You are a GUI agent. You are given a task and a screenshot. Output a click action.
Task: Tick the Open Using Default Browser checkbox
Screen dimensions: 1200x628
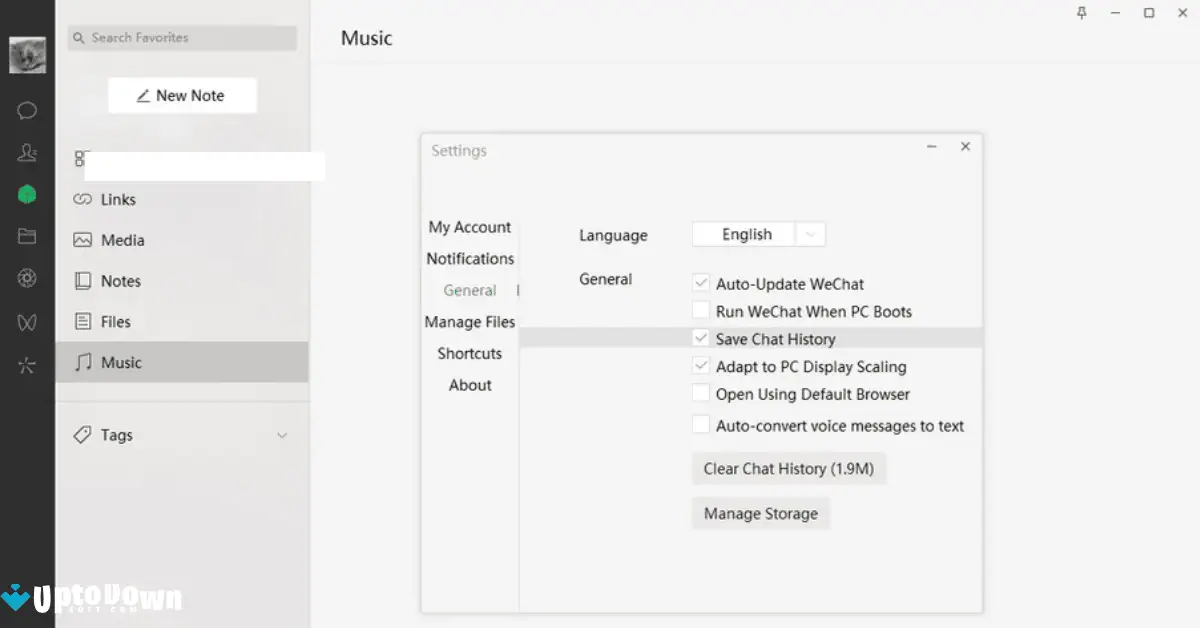coord(701,394)
